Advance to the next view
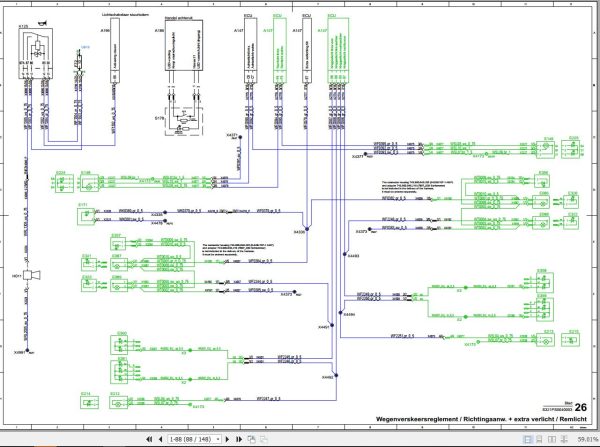Screen dimensions: 600x447 click(264, 439)
